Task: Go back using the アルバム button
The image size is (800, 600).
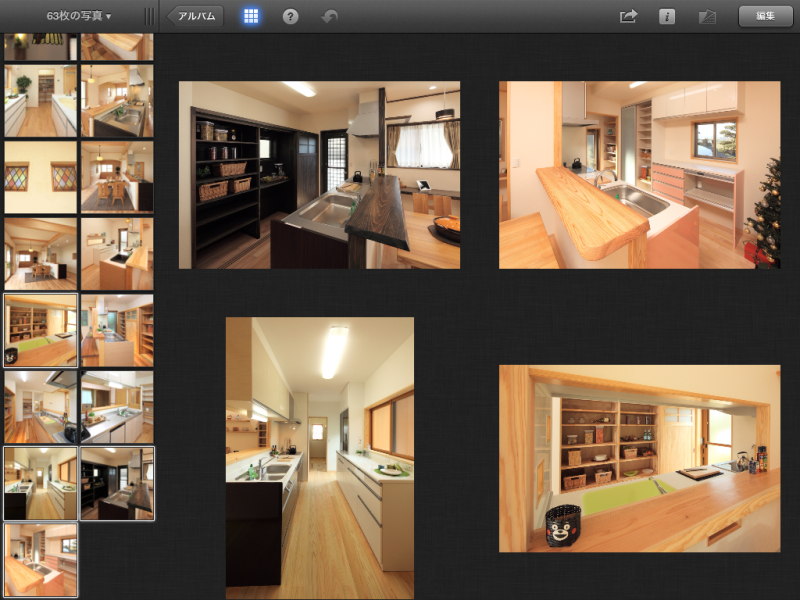Action: [x=196, y=16]
